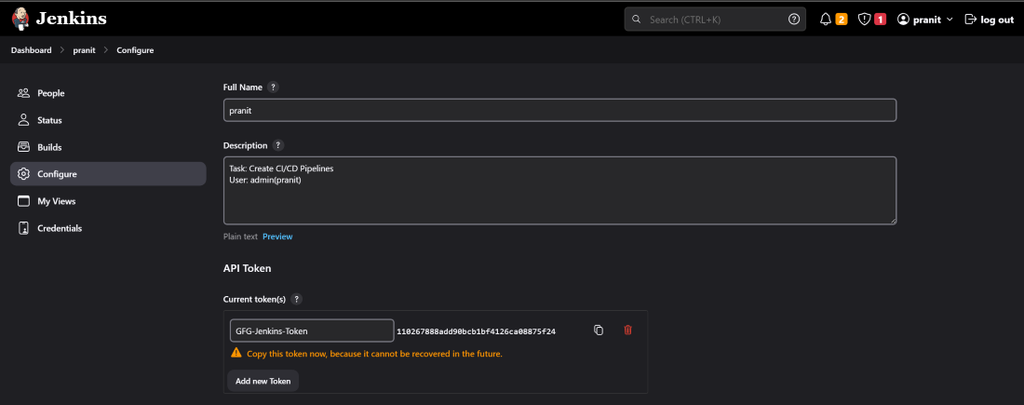
Task: Click the user avatar icon beside pranit
Action: [903, 20]
